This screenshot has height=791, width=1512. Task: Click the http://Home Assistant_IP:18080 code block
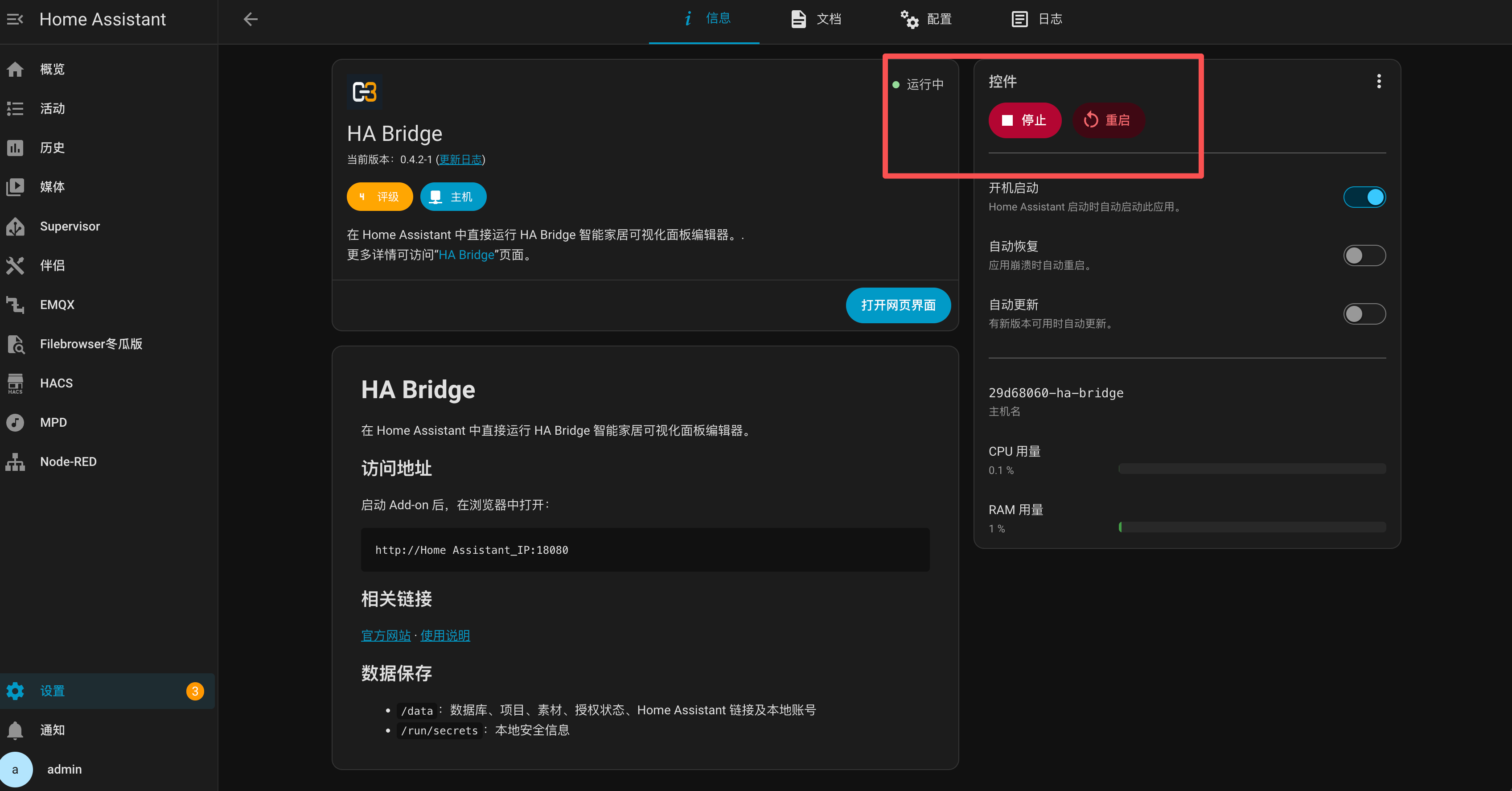(x=645, y=550)
